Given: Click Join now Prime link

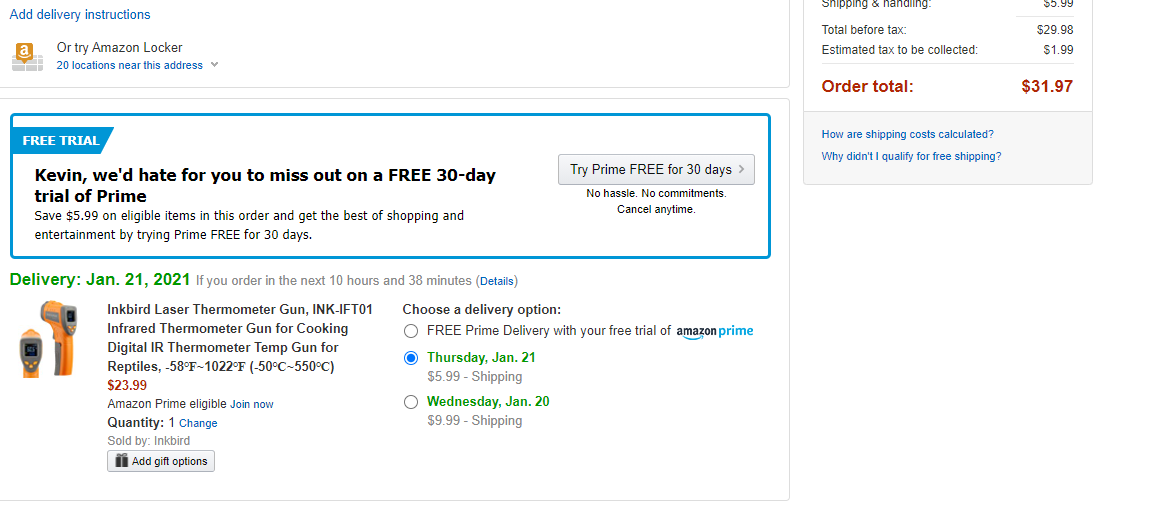Looking at the screenshot, I should (x=251, y=405).
